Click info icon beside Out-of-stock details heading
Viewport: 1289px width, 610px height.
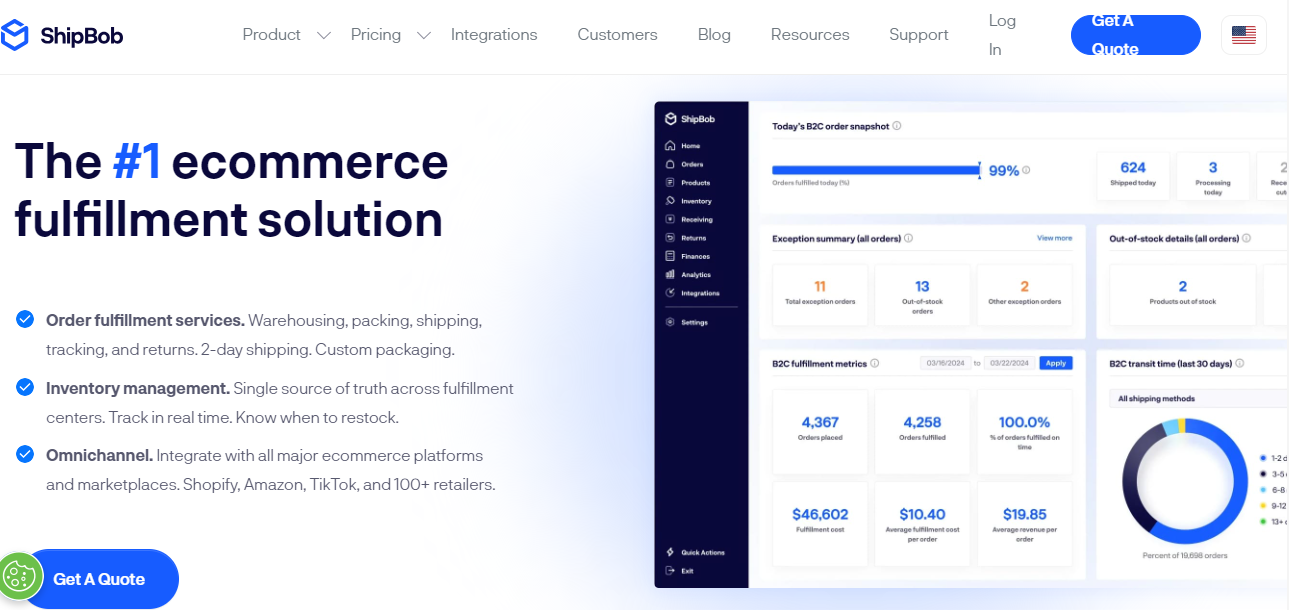(x=1247, y=238)
